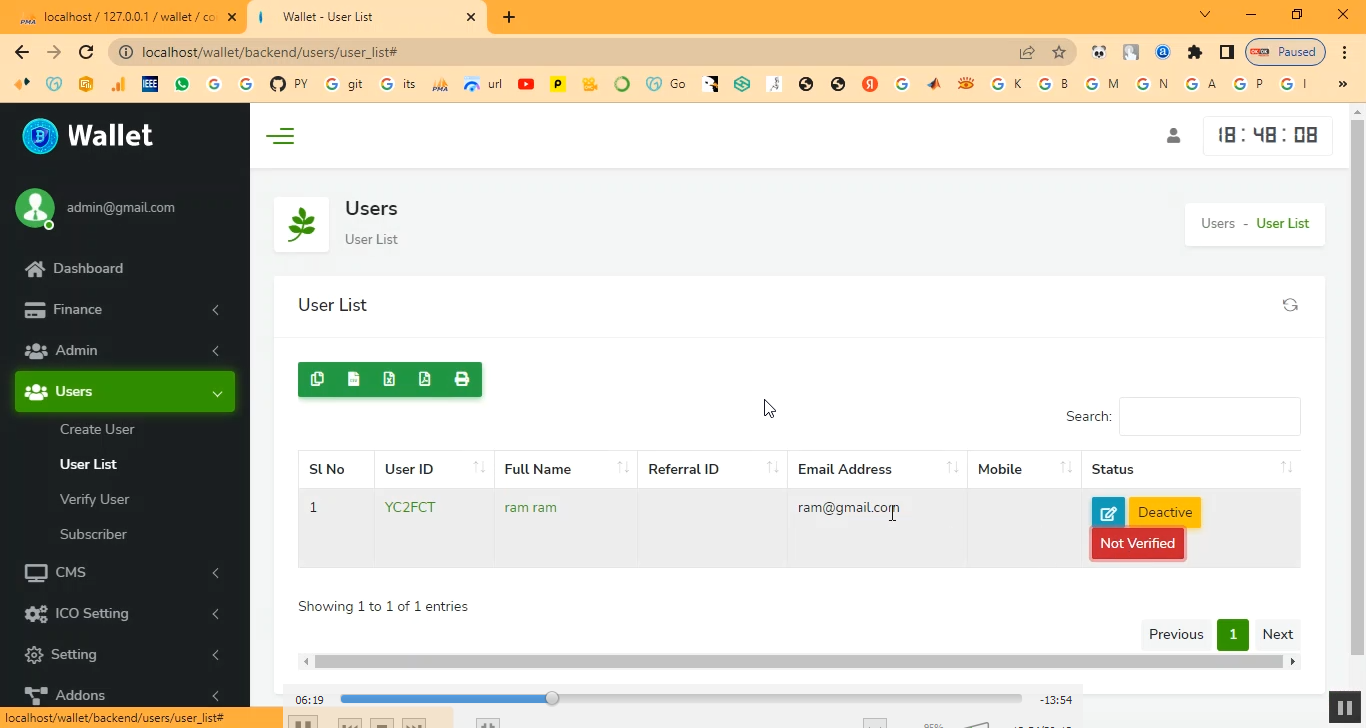Open the YC2FCT user ID link
1366x728 pixels.
[410, 507]
